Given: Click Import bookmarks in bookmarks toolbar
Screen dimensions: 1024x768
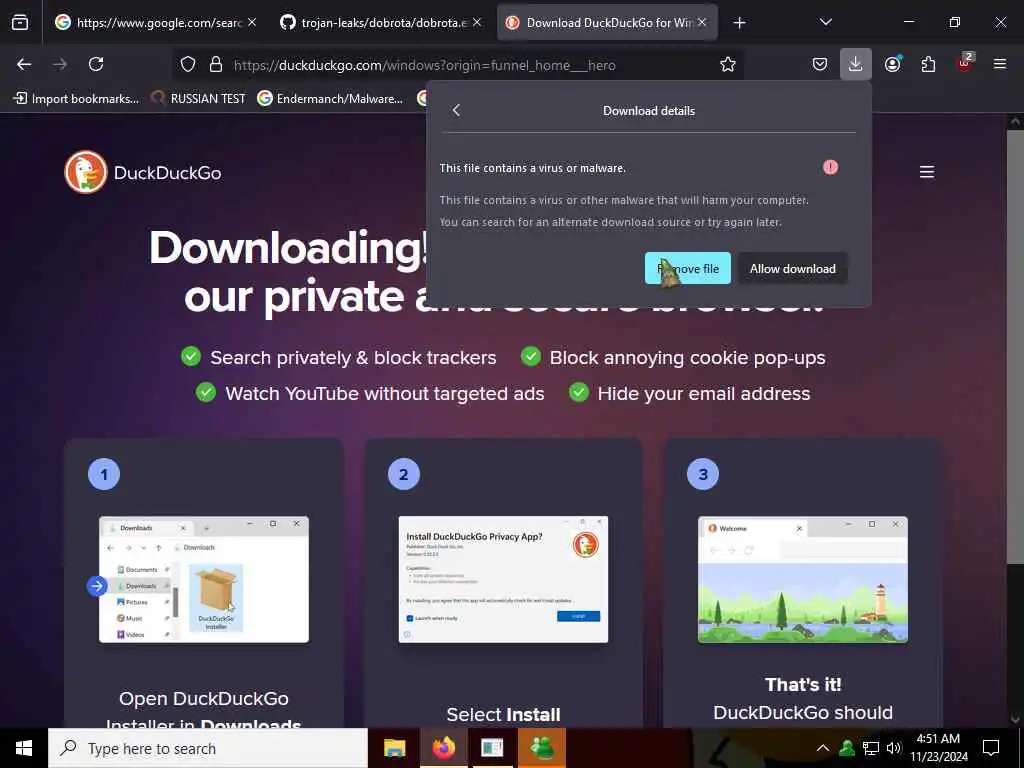Looking at the screenshot, I should click(x=76, y=99).
